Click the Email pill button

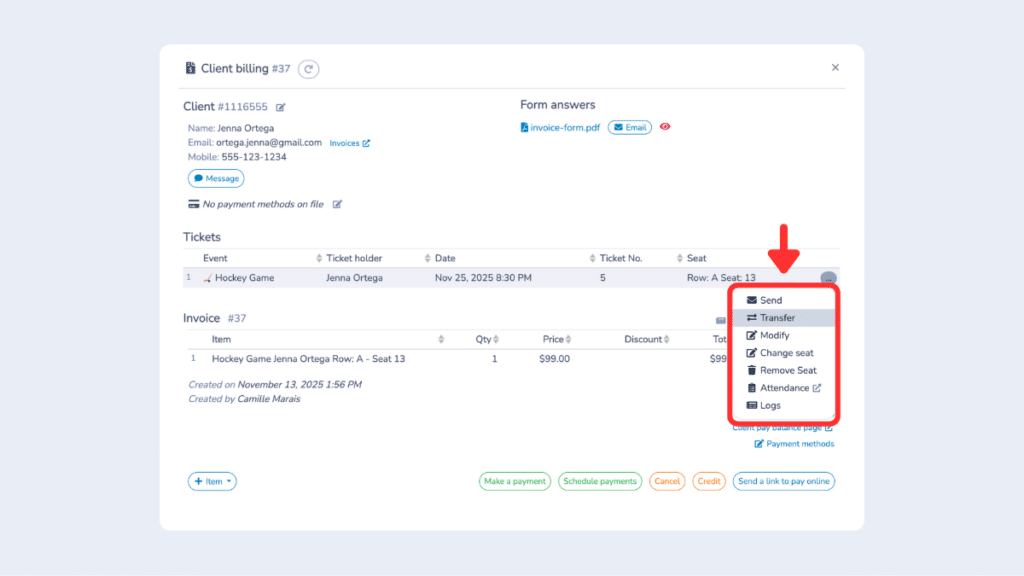(629, 127)
